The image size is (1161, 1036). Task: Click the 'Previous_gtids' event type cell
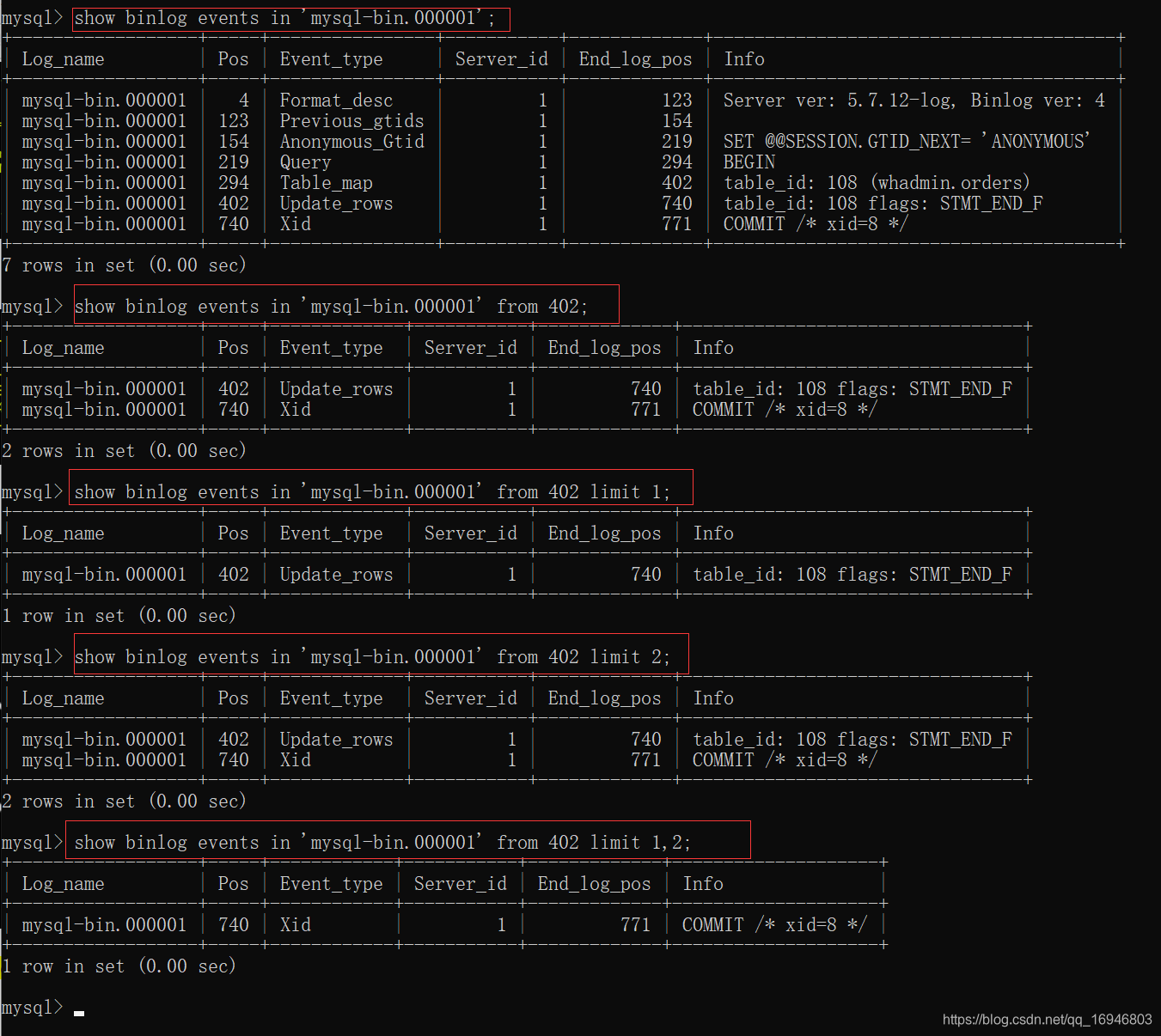coord(351,121)
